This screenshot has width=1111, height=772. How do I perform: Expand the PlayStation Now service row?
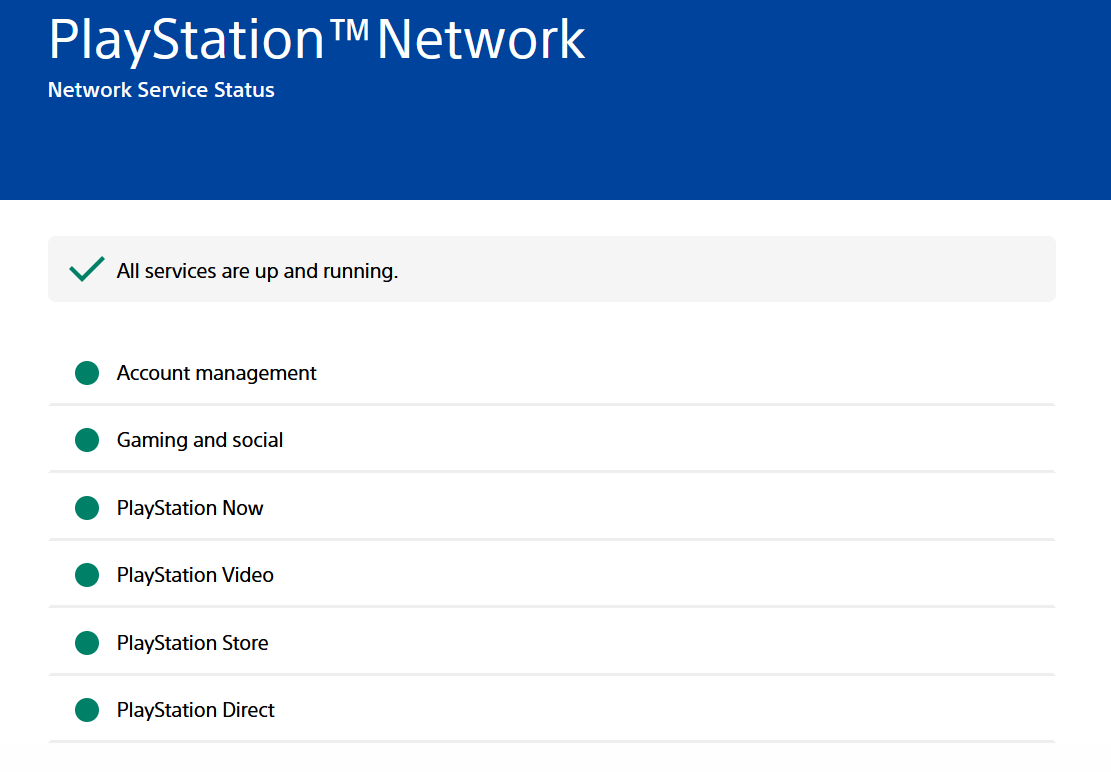pyautogui.click(x=552, y=508)
